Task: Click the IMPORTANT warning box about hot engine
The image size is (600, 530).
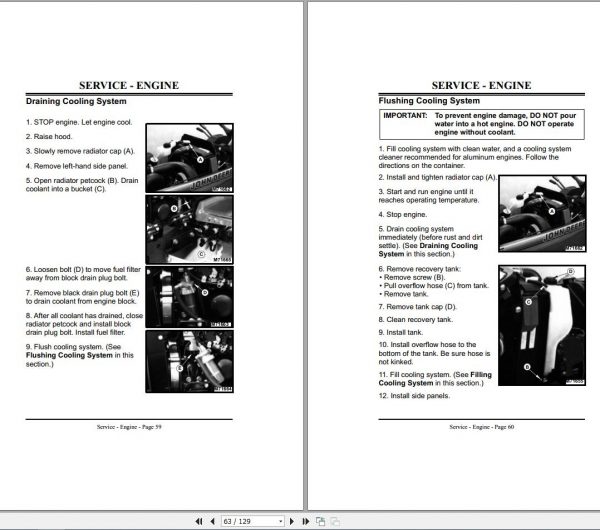Action: 482,124
